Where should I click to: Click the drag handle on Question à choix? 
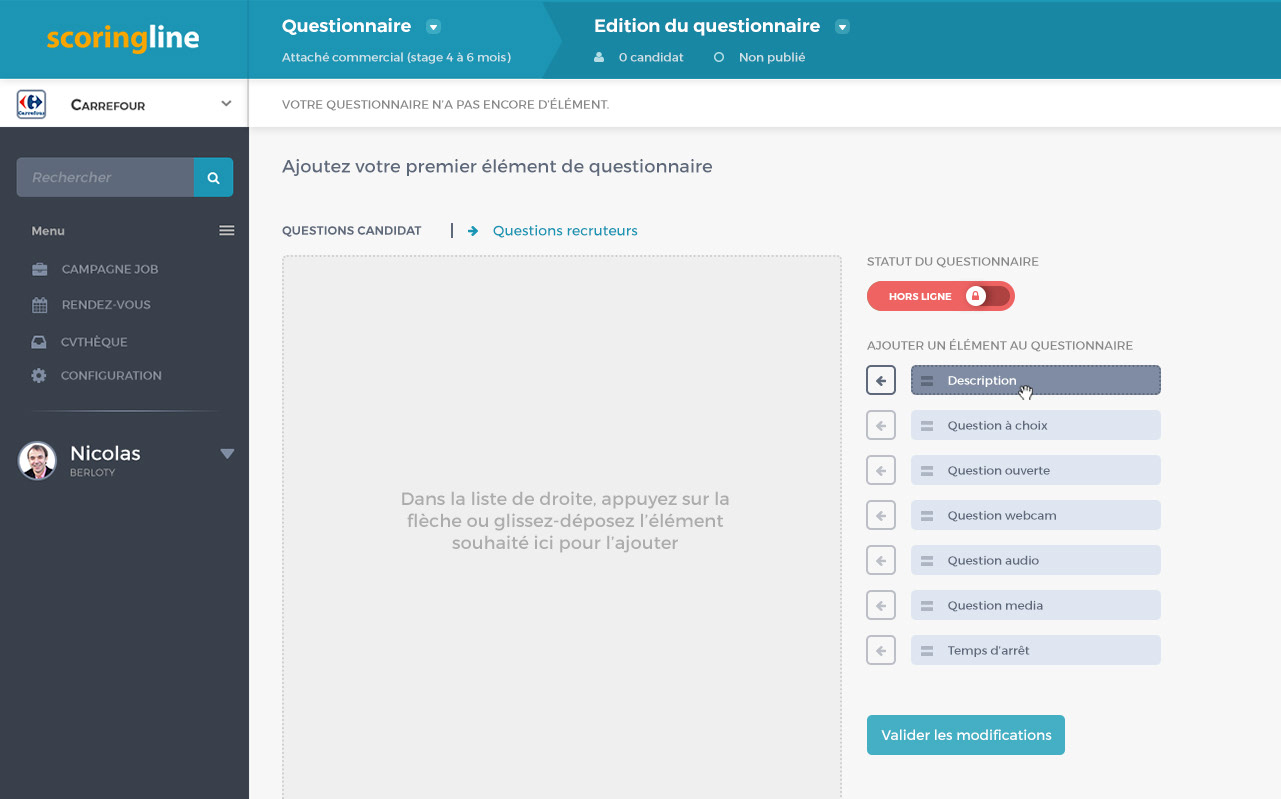(x=927, y=426)
